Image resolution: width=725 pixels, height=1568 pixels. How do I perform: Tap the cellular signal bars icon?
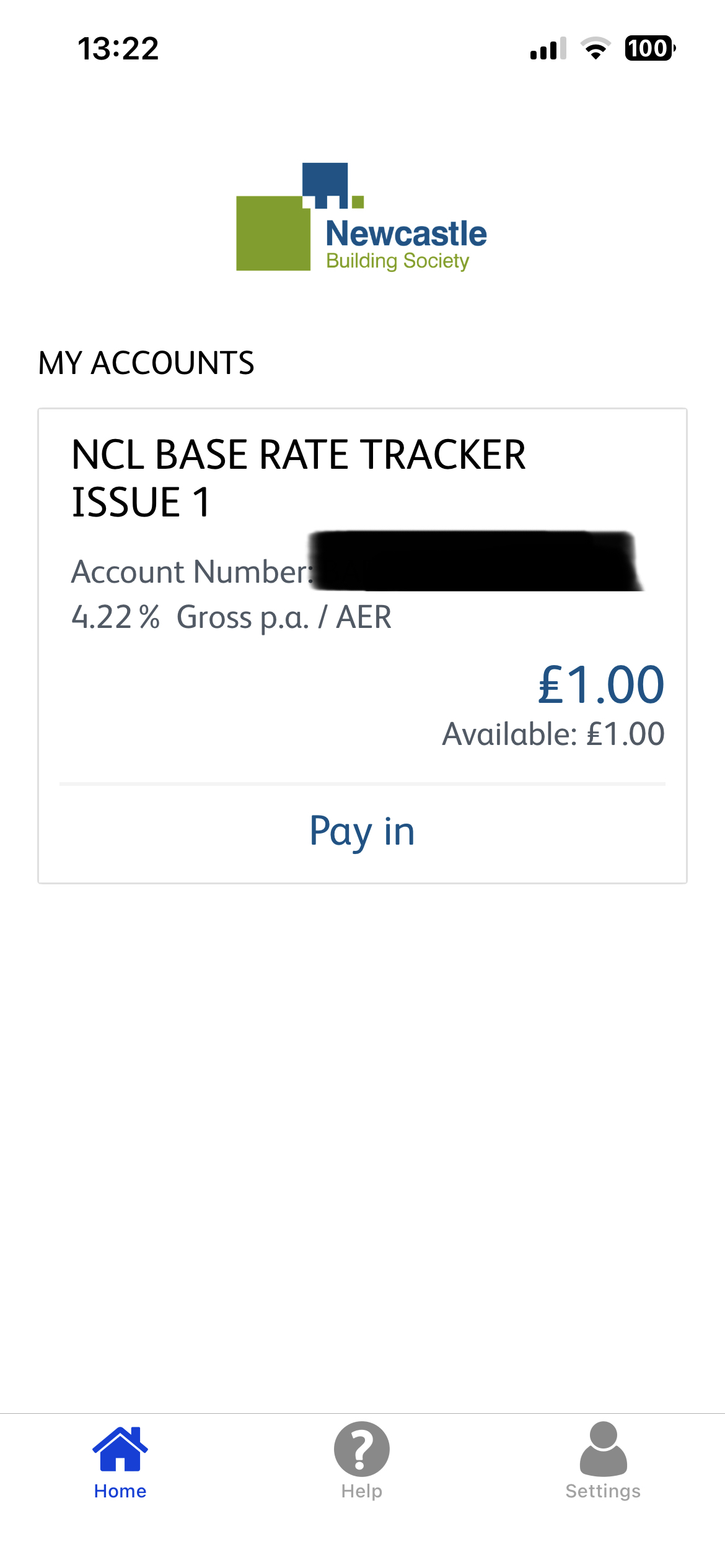[548, 48]
